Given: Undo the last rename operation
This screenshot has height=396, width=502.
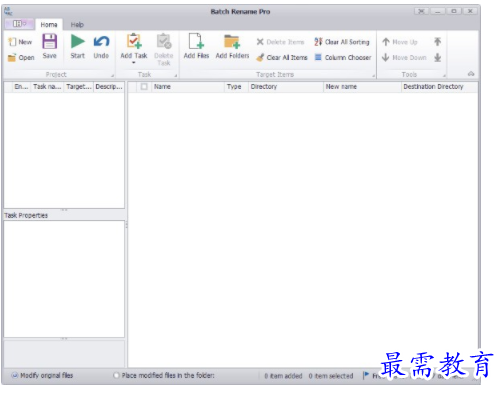Looking at the screenshot, I should coord(101,46).
